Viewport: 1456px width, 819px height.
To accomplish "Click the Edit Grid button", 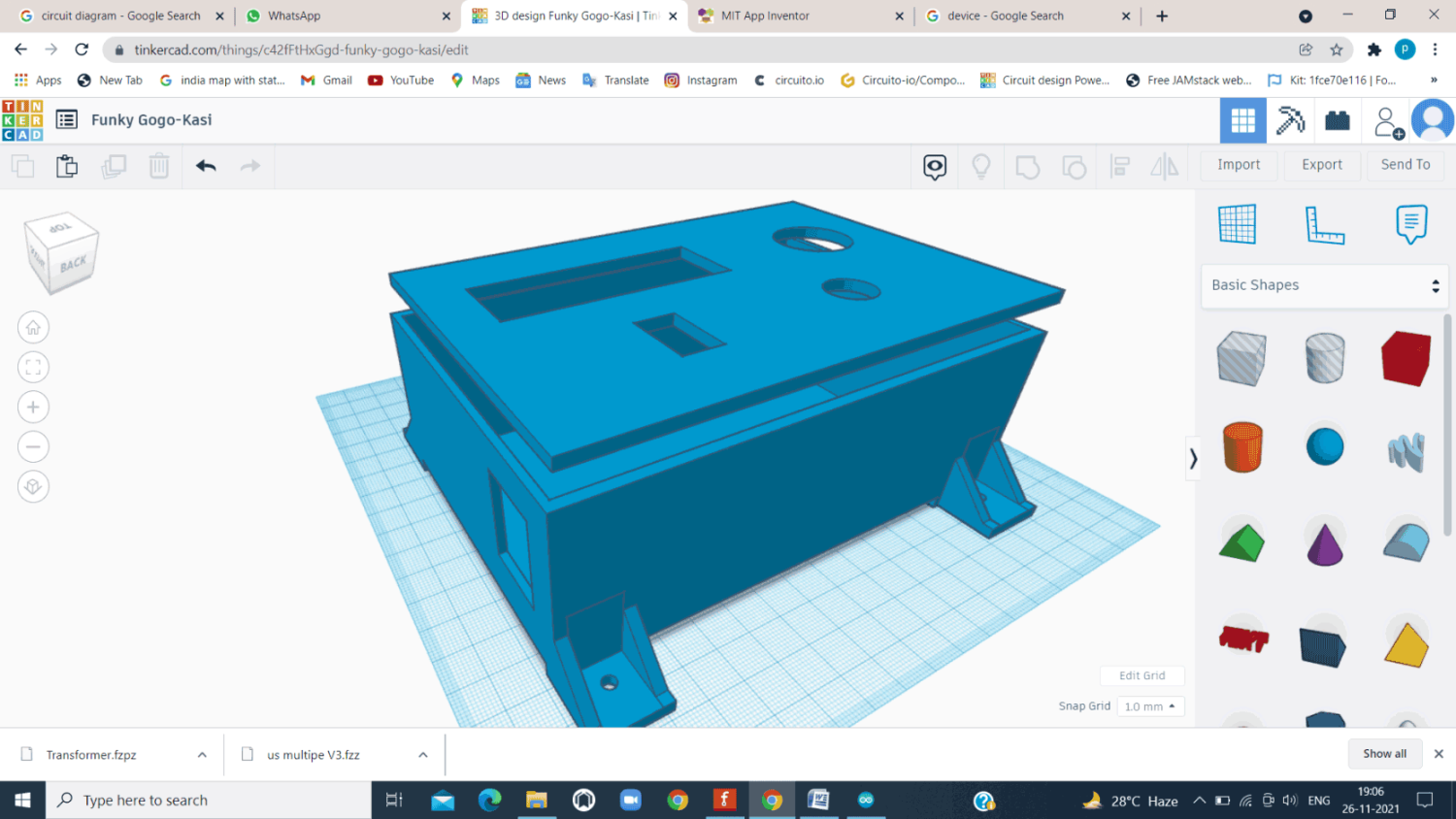I will (1142, 675).
